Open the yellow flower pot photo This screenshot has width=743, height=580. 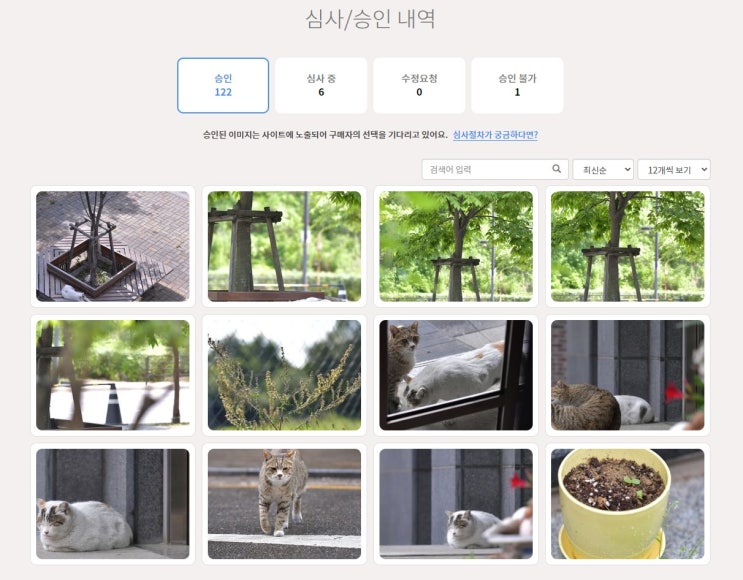click(627, 504)
